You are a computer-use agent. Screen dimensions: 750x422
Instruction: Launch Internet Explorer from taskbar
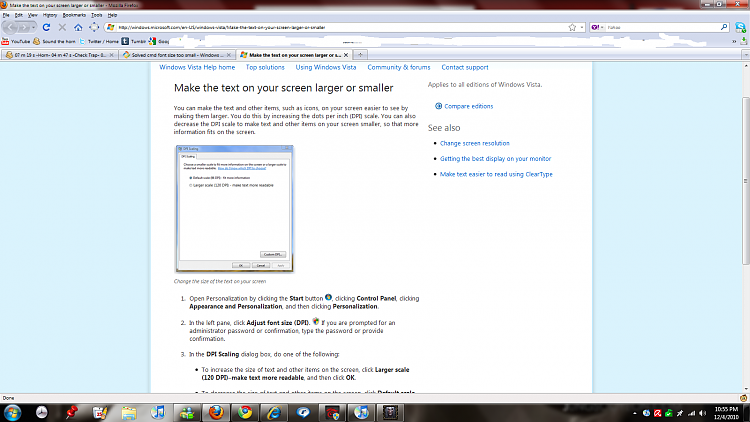click(x=274, y=412)
